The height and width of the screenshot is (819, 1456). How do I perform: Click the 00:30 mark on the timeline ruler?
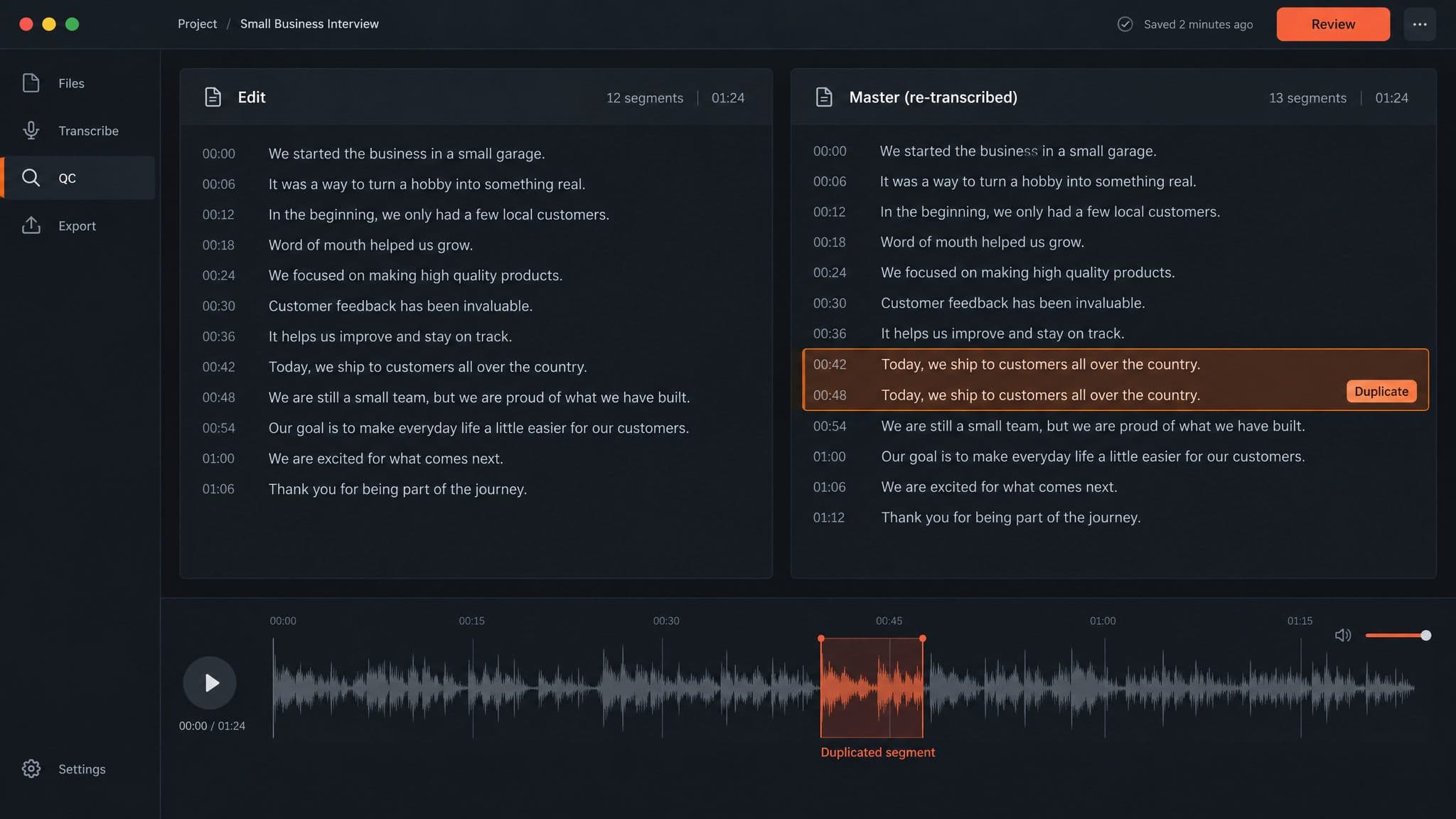666,621
